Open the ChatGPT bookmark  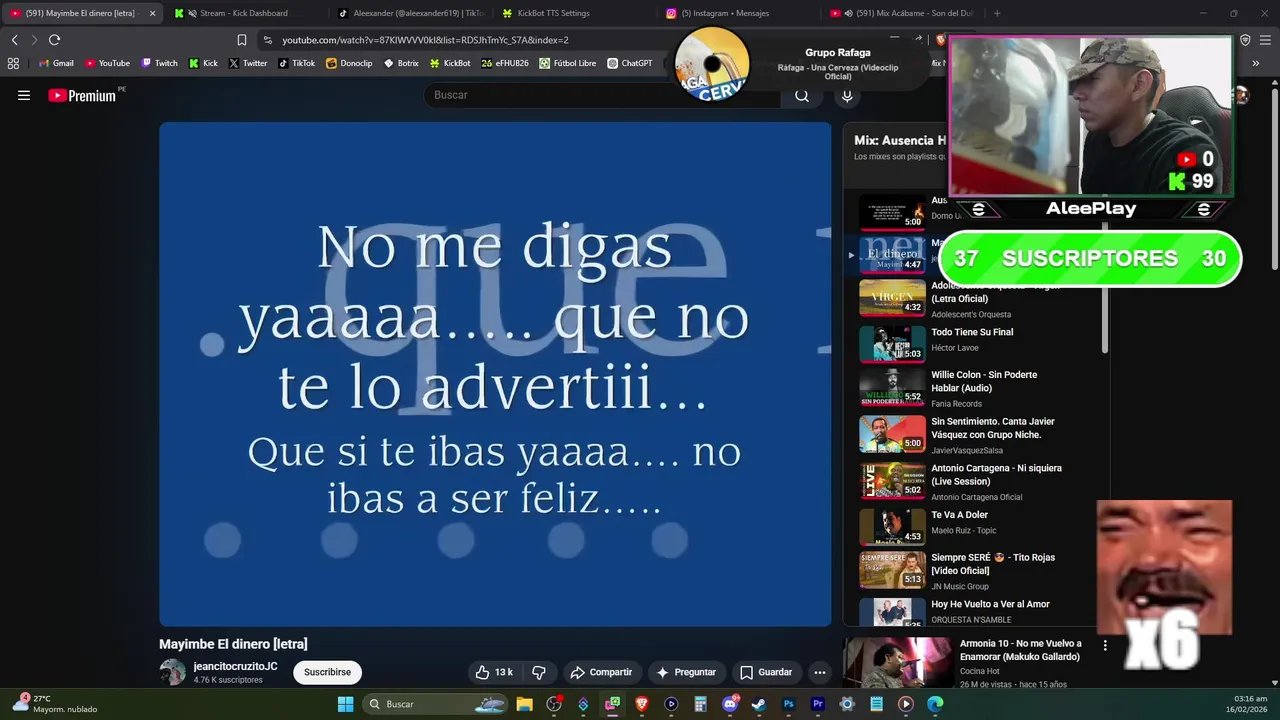pos(630,63)
